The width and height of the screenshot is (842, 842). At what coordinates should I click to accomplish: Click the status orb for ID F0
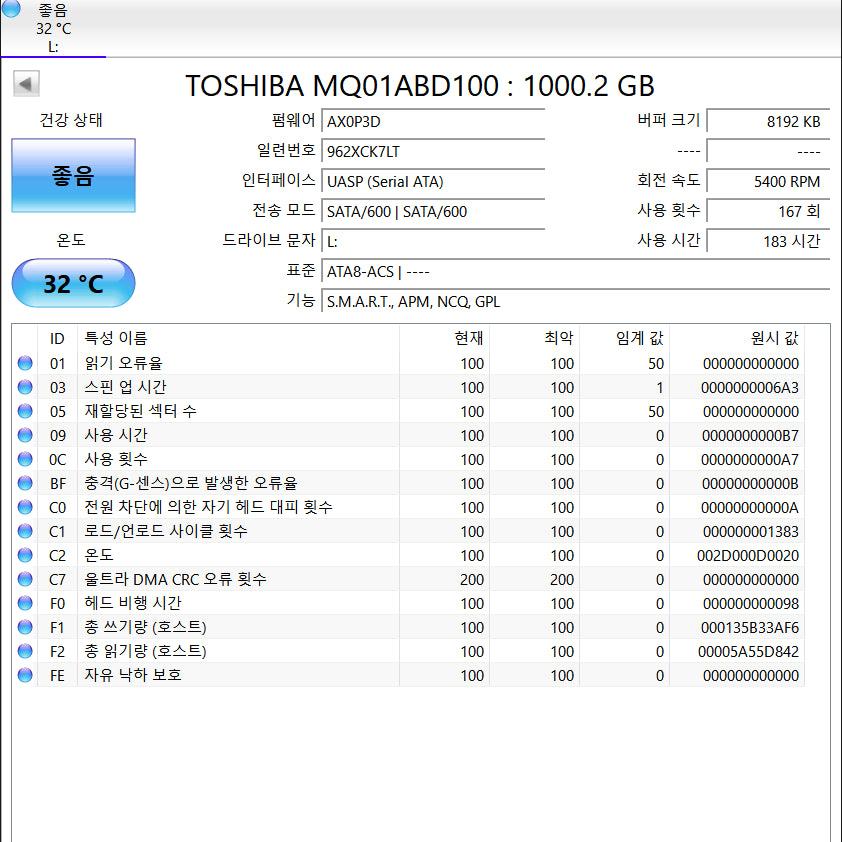(x=25, y=603)
